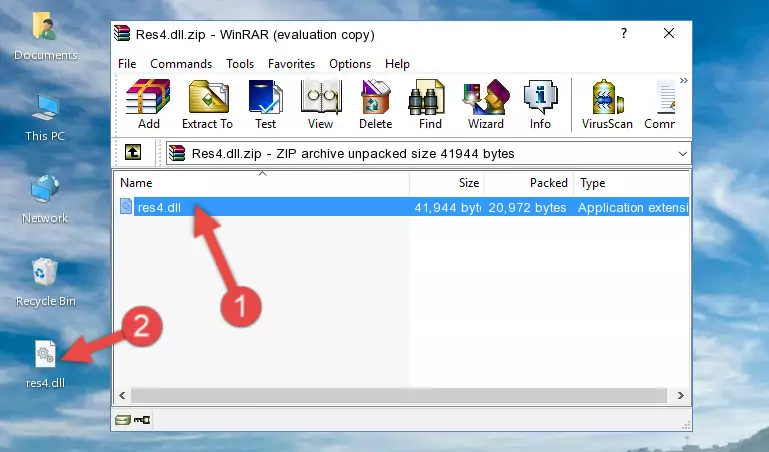769x452 pixels.
Task: Click the Application extension type cell
Action: coord(633,207)
